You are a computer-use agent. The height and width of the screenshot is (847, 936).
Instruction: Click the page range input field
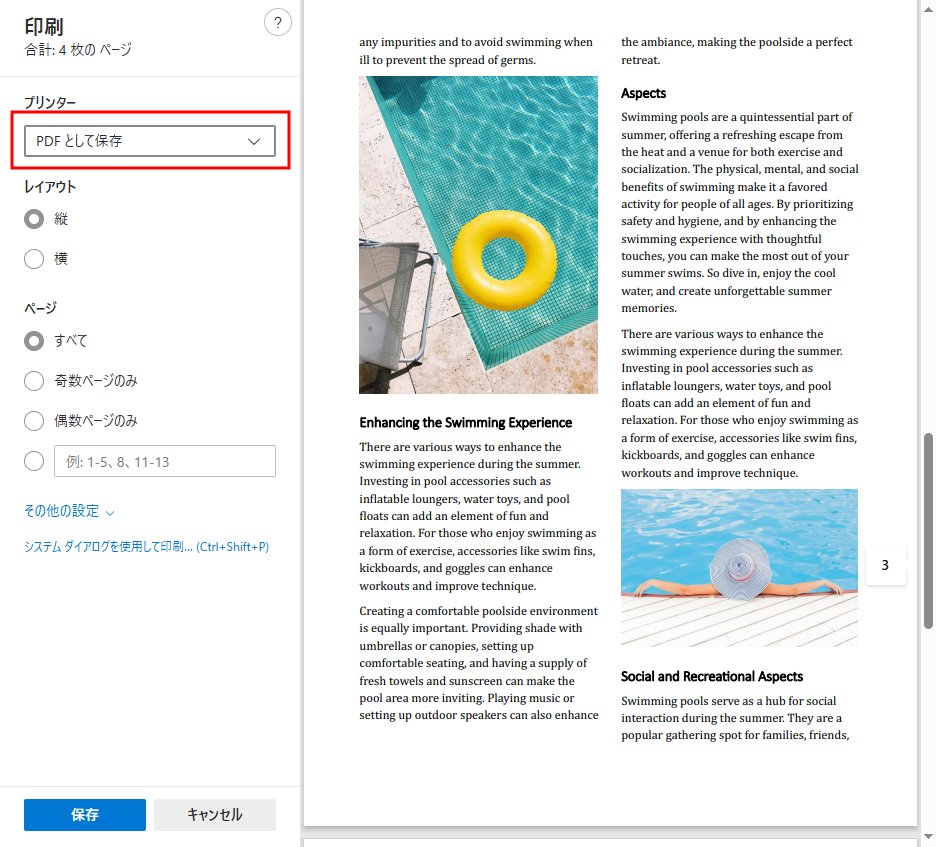pos(163,461)
